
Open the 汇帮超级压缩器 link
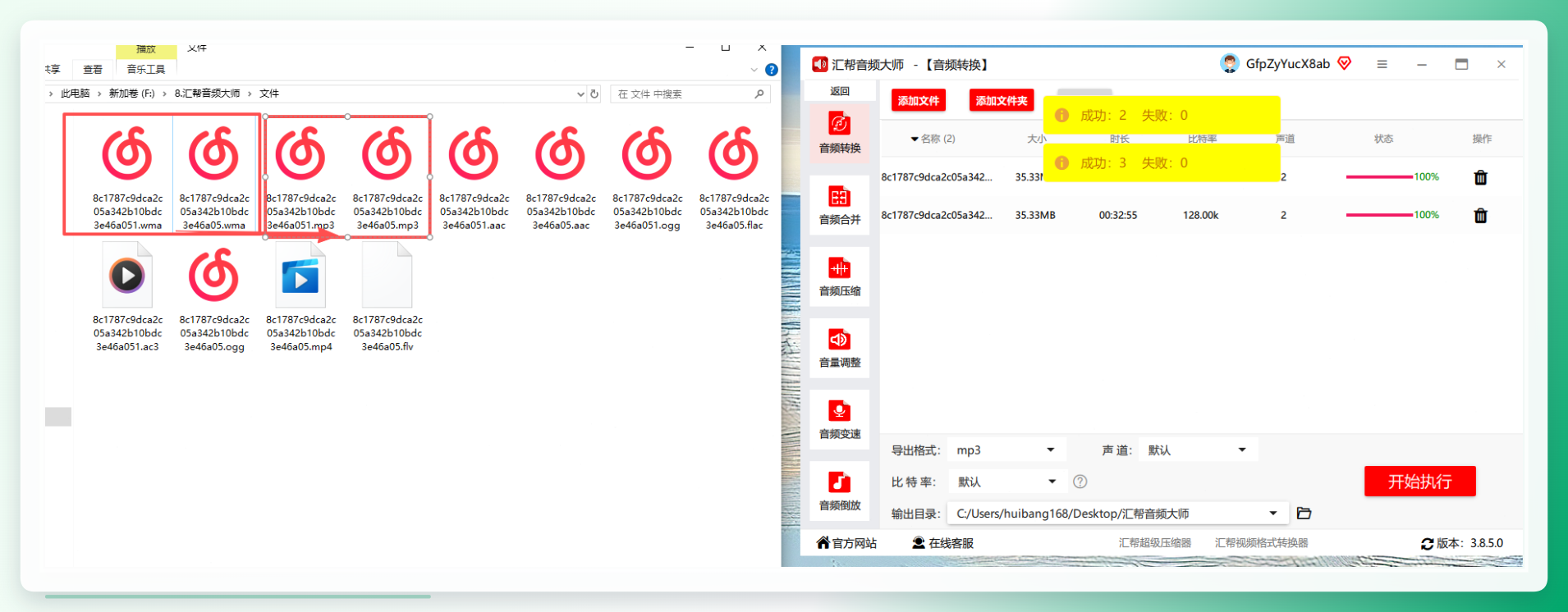[1154, 543]
